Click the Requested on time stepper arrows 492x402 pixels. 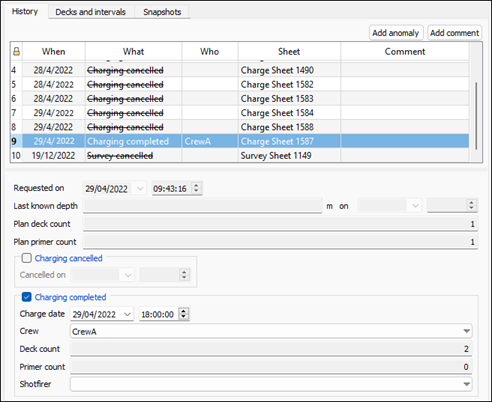(x=196, y=188)
